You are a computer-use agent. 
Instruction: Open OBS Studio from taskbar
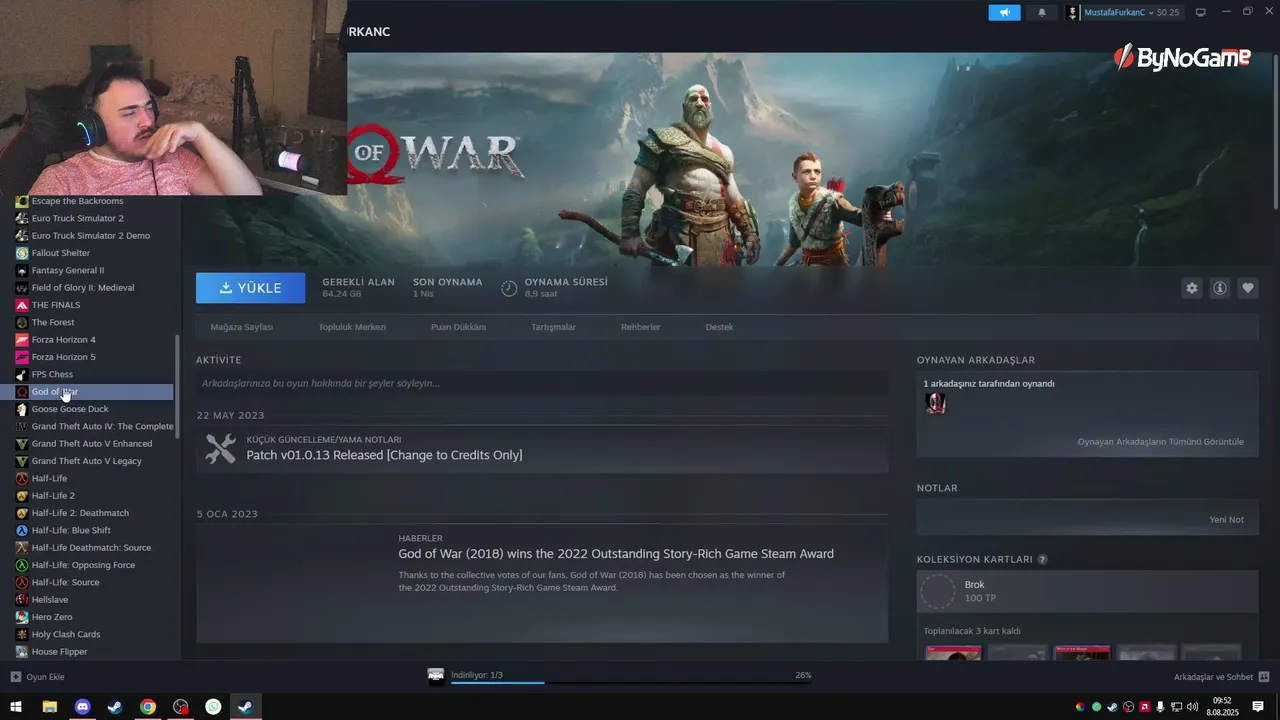click(180, 707)
